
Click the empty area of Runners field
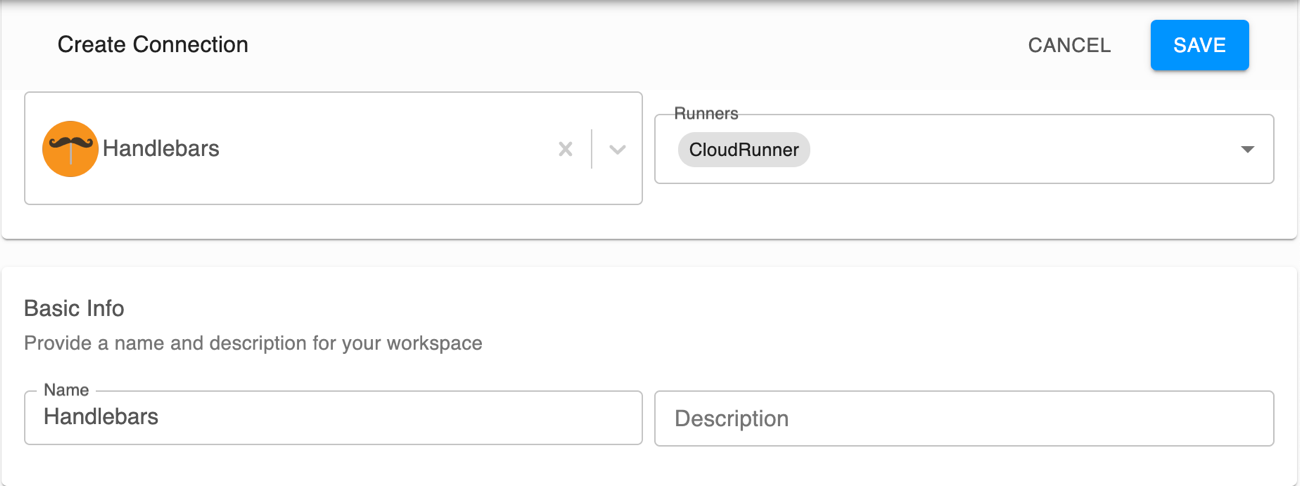click(1020, 150)
